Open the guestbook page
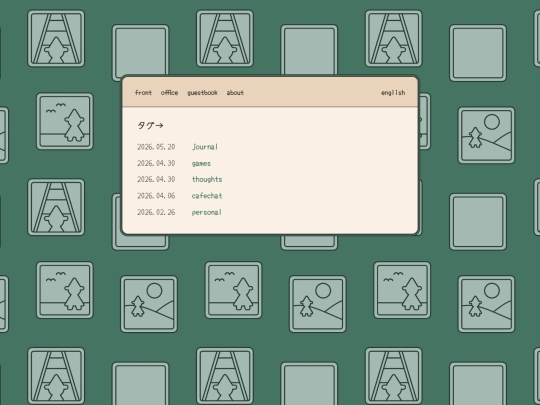 click(x=202, y=93)
